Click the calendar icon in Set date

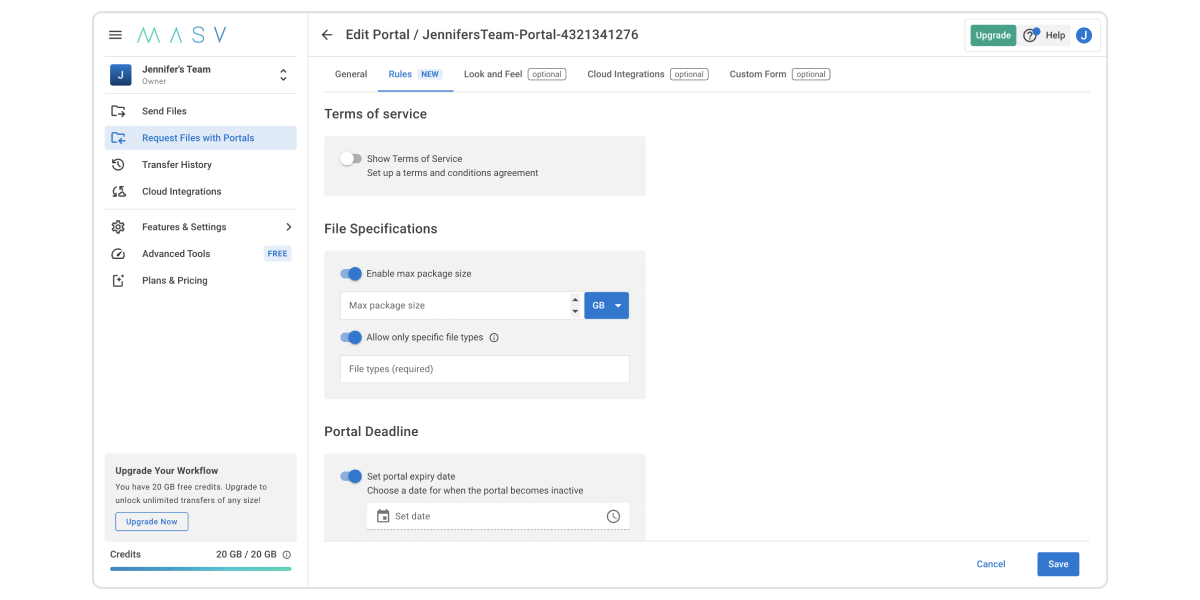(x=382, y=516)
